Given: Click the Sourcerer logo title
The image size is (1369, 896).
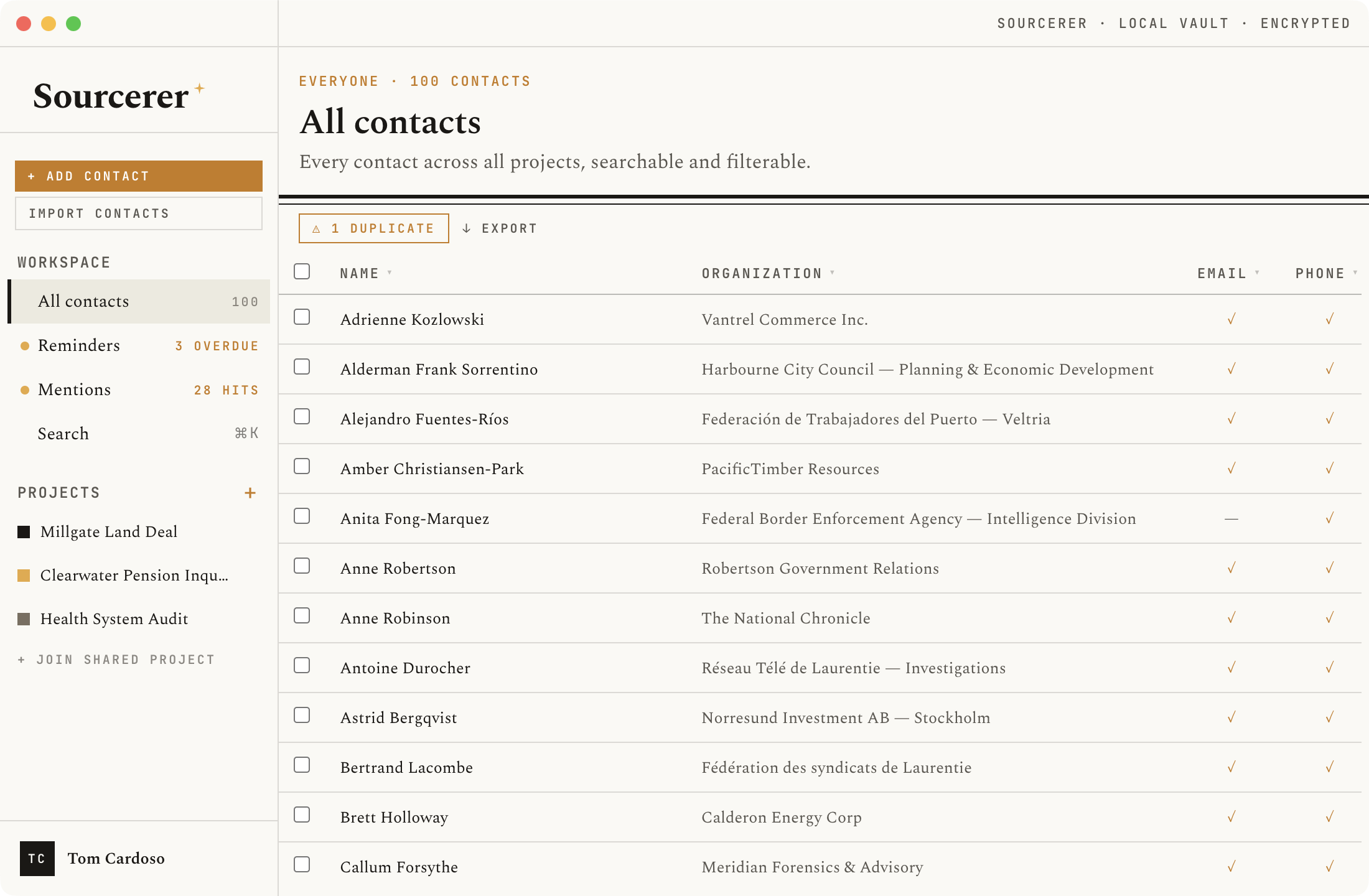Looking at the screenshot, I should coord(111,96).
